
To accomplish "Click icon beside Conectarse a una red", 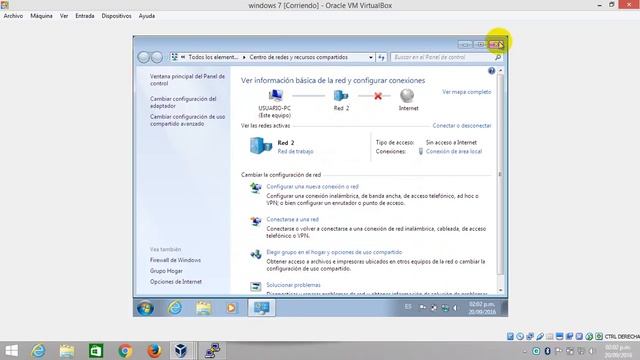I will pos(256,221).
